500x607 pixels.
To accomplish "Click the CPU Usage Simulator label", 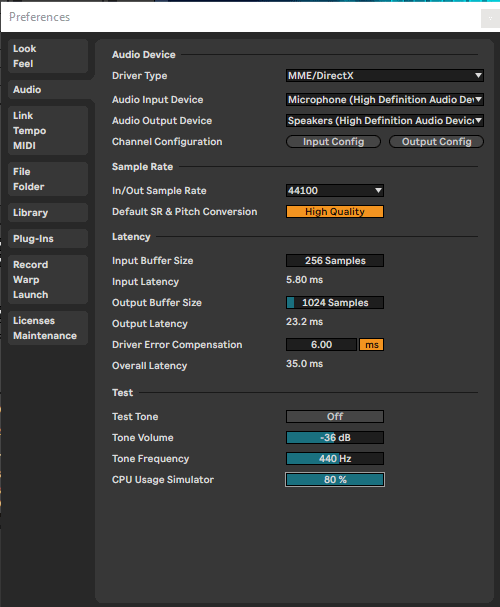I will pyautogui.click(x=163, y=480).
